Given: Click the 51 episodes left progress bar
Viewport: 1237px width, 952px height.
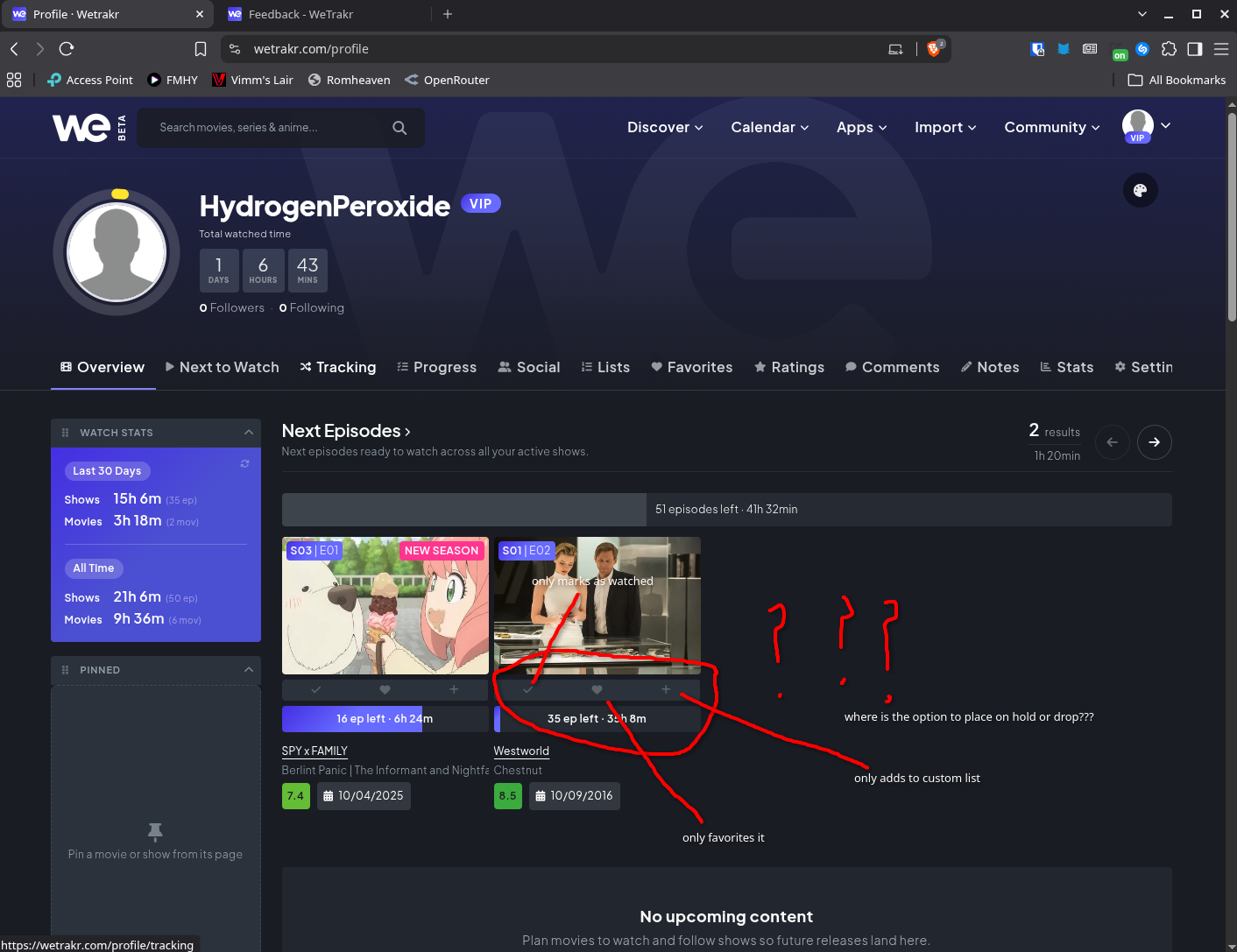Looking at the screenshot, I should 727,510.
